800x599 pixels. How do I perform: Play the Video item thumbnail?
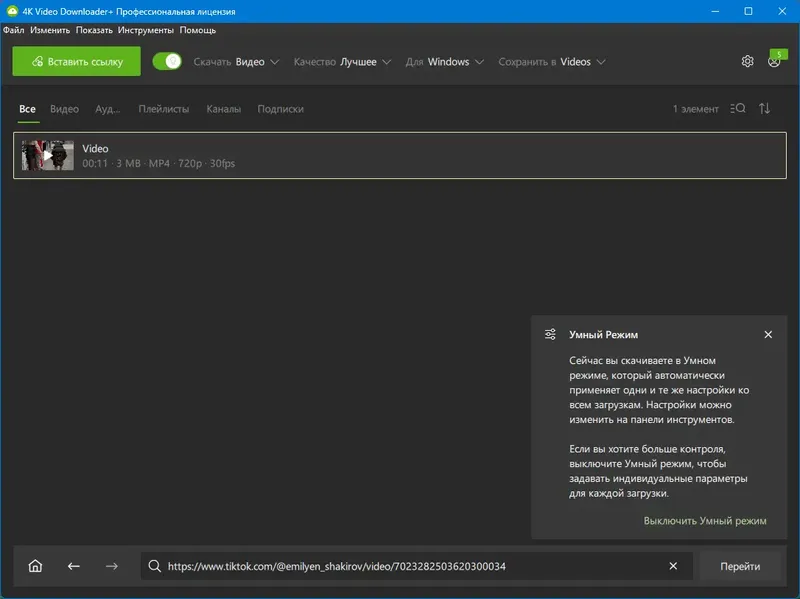[x=47, y=155]
